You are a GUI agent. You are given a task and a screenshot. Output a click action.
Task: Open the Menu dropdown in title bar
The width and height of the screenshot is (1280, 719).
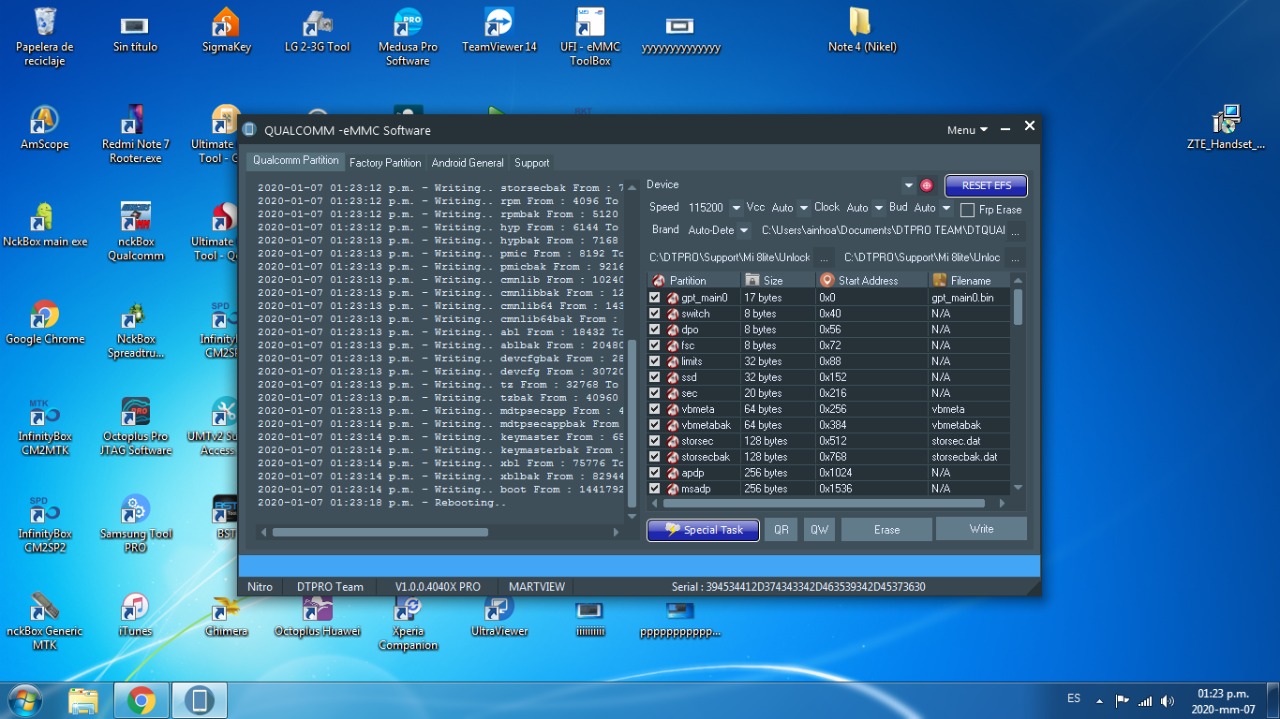(966, 130)
